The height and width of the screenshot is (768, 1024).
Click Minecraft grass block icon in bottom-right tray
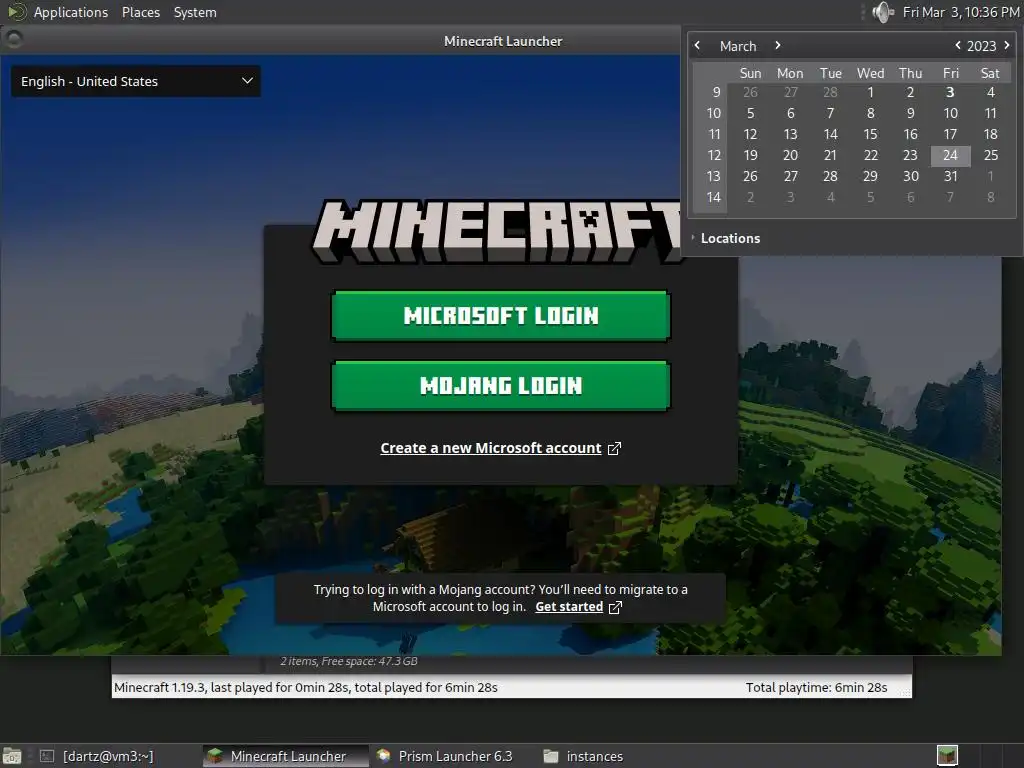click(947, 756)
